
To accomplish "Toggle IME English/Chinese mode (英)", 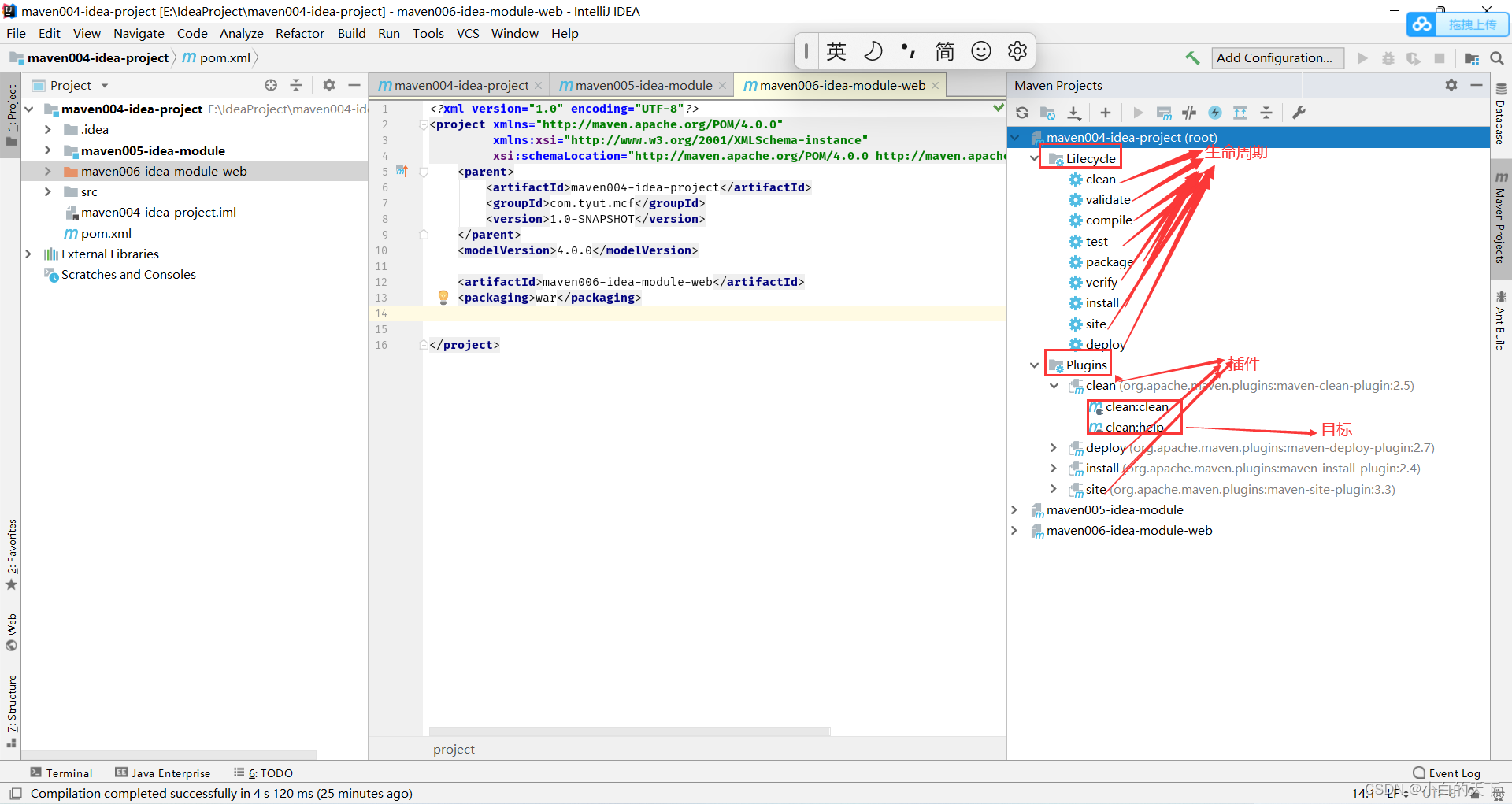I will [836, 51].
